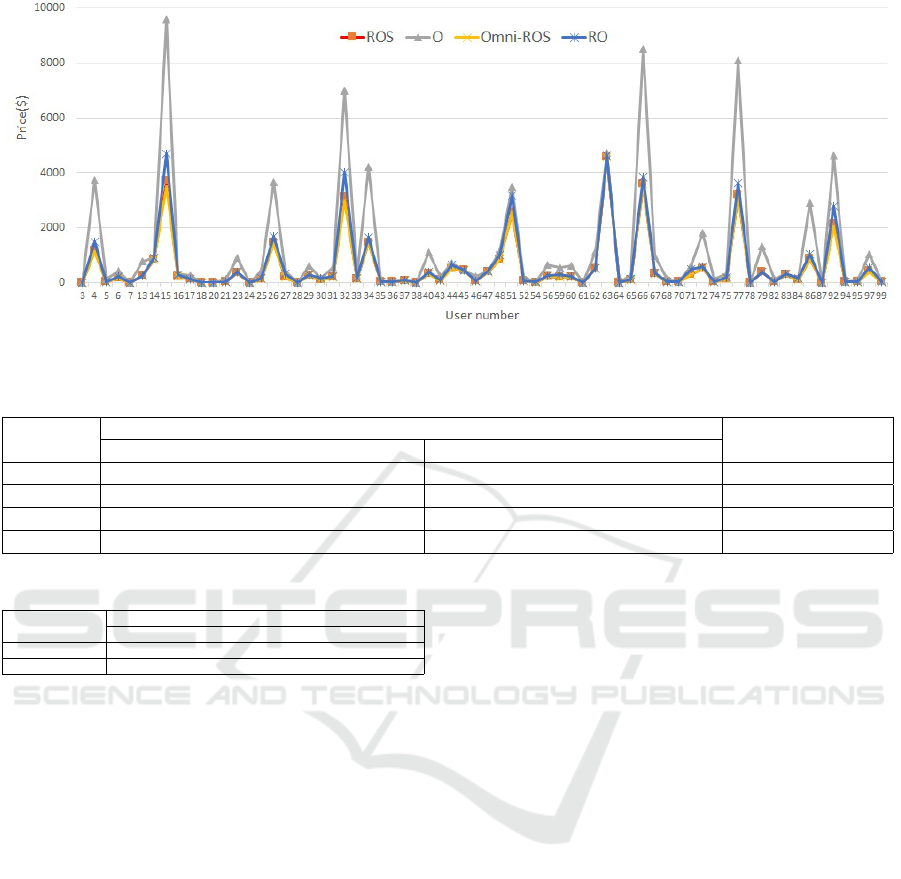The image size is (901, 879).
Task: Click the 2000 y-axis tick label
Action: click(x=52, y=228)
